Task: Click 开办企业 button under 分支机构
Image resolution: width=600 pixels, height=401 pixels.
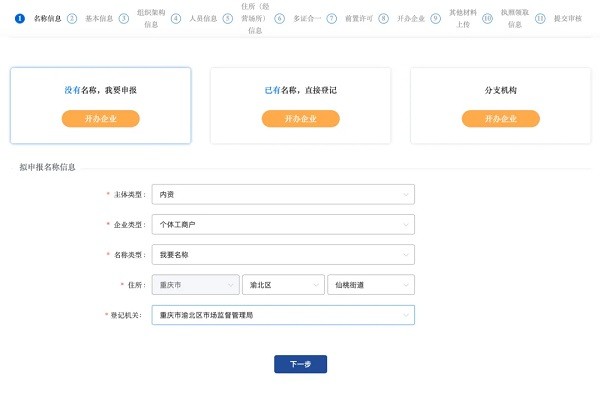Action: pos(500,118)
